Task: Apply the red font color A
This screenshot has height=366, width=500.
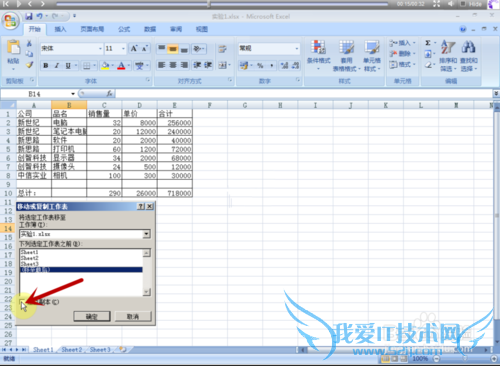Action: click(x=121, y=66)
